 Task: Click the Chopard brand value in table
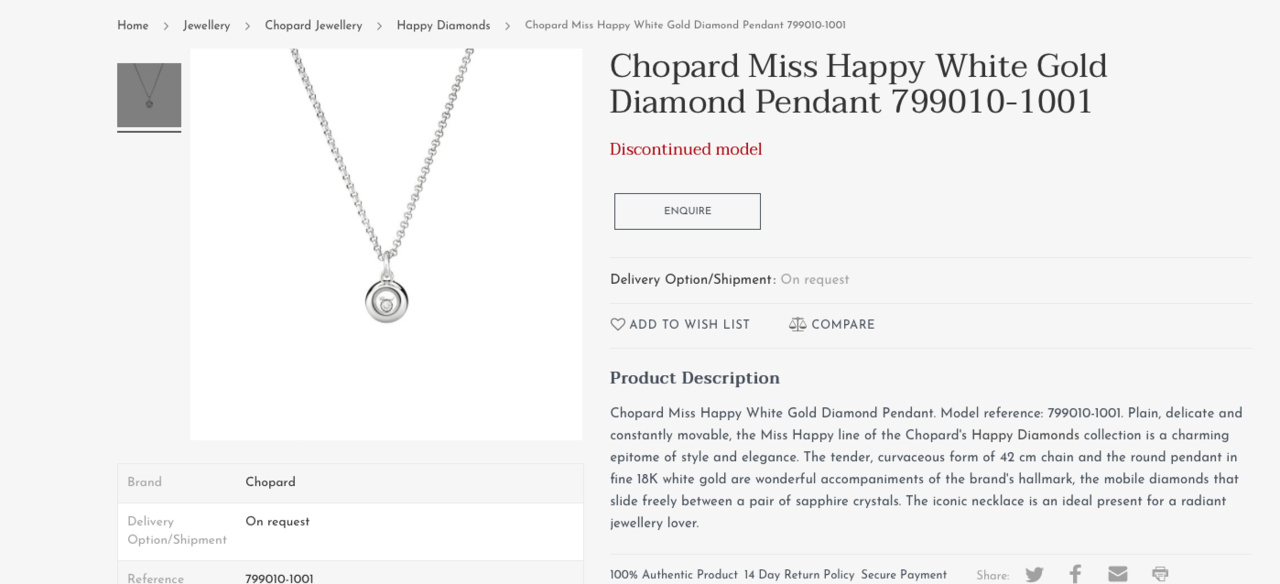point(270,483)
